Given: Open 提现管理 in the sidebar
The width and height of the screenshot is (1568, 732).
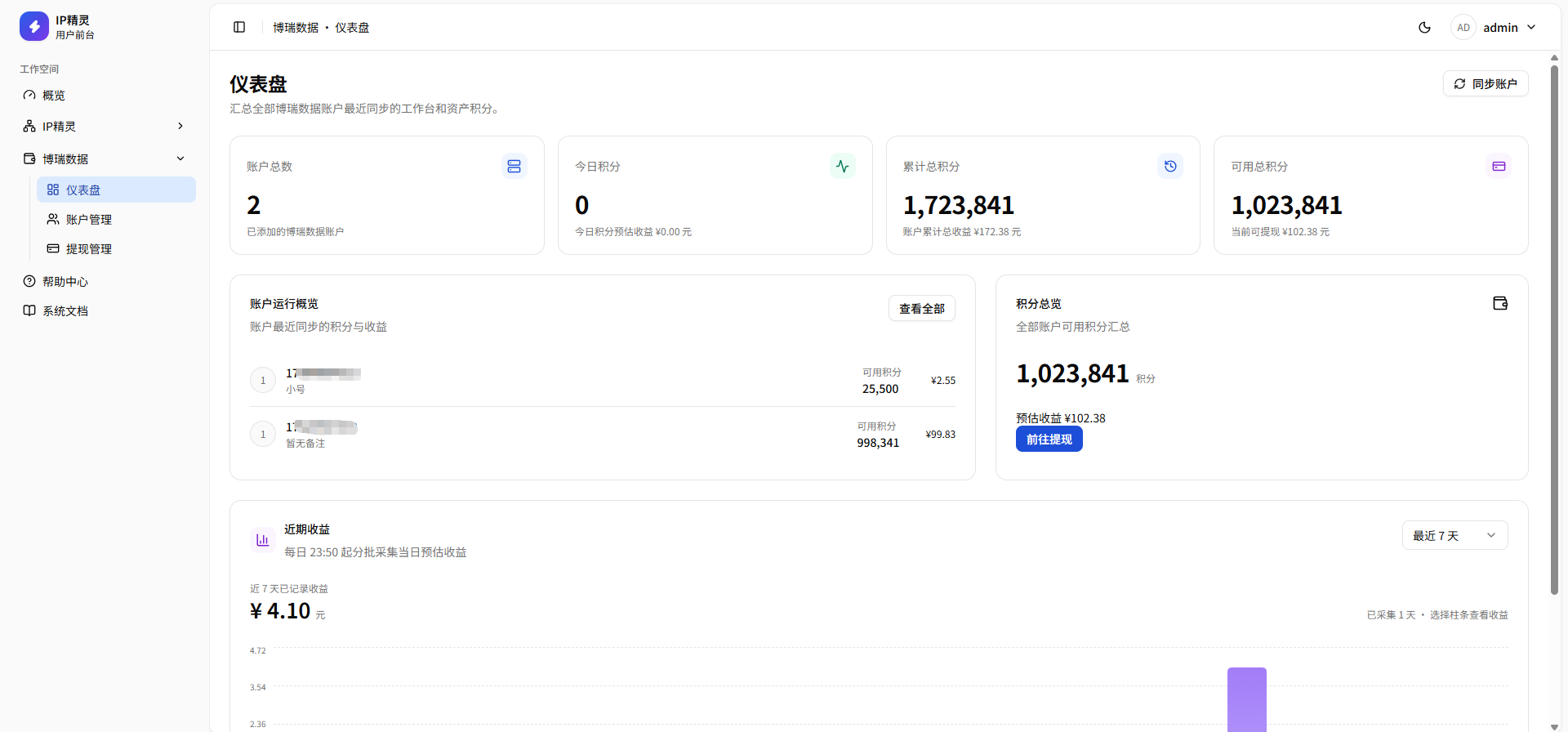Looking at the screenshot, I should tap(116, 248).
